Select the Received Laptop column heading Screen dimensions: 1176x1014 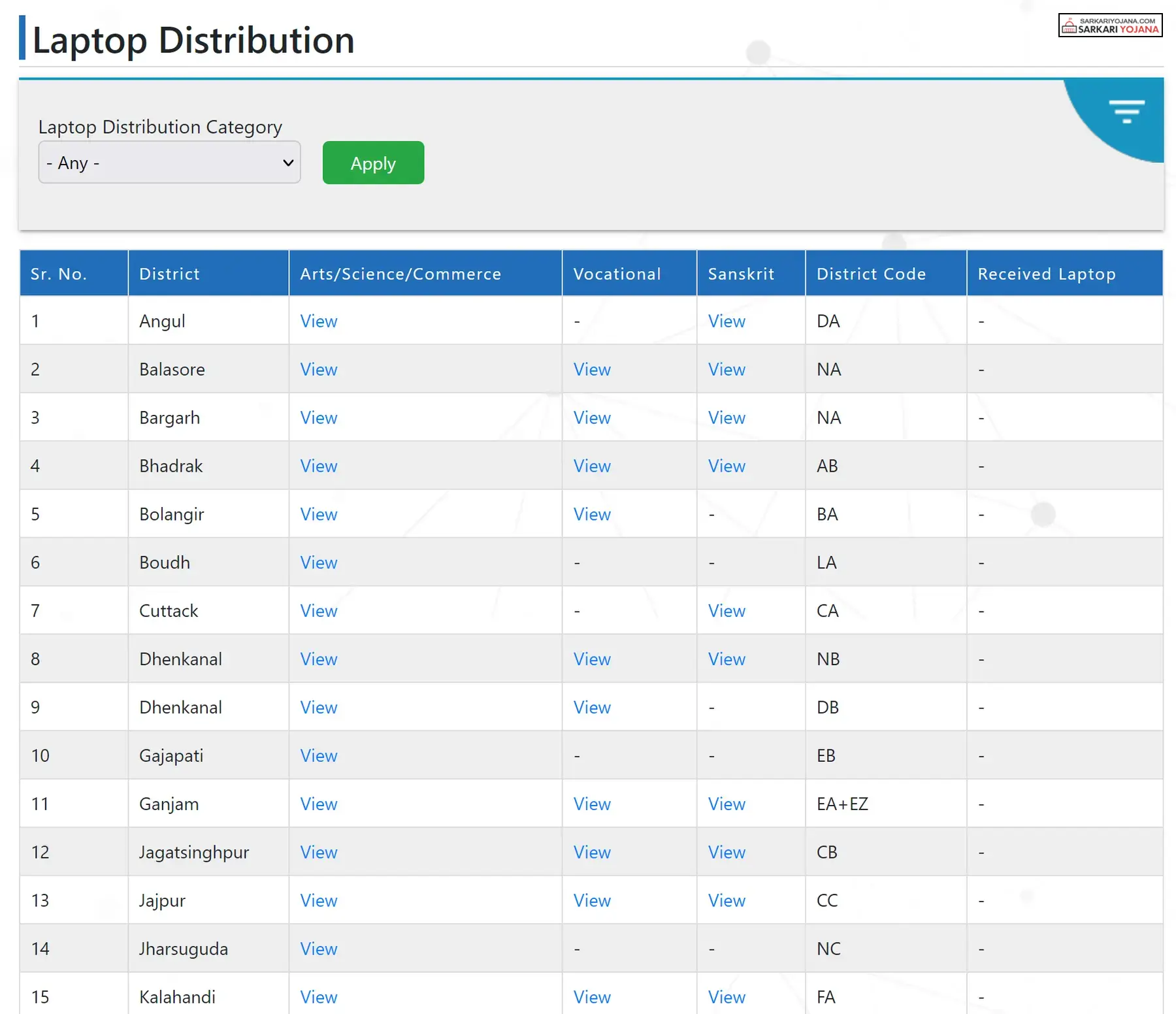pyautogui.click(x=1046, y=273)
